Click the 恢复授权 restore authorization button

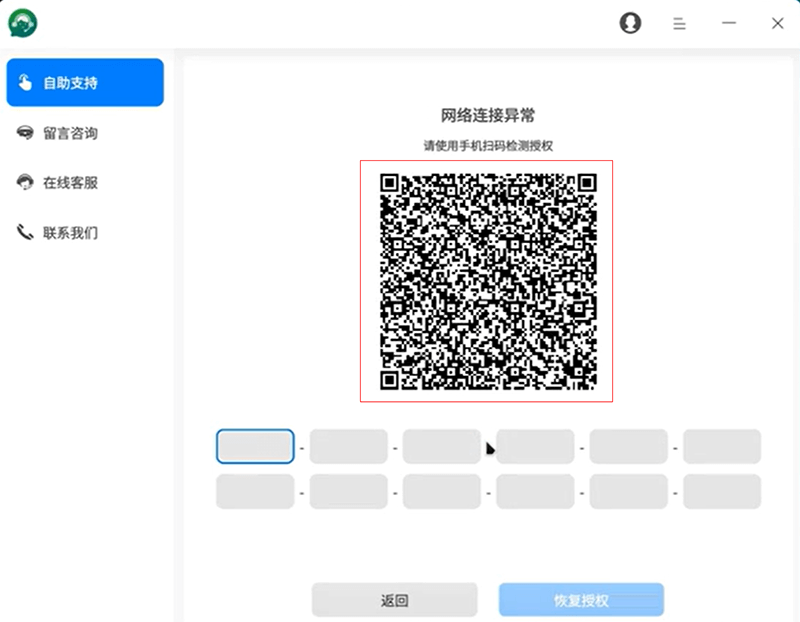[x=581, y=600]
